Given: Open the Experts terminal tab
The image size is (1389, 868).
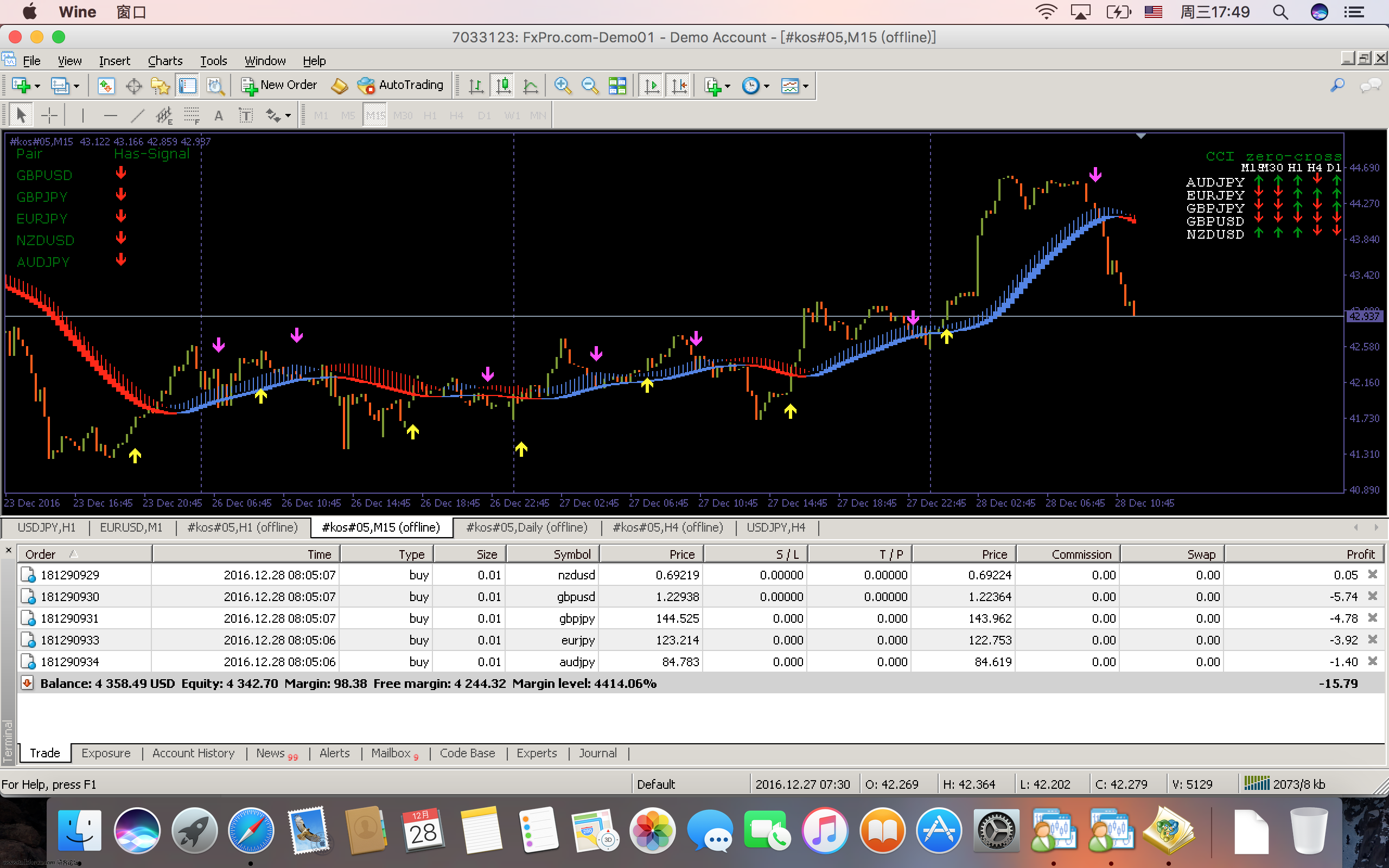Looking at the screenshot, I should (536, 752).
